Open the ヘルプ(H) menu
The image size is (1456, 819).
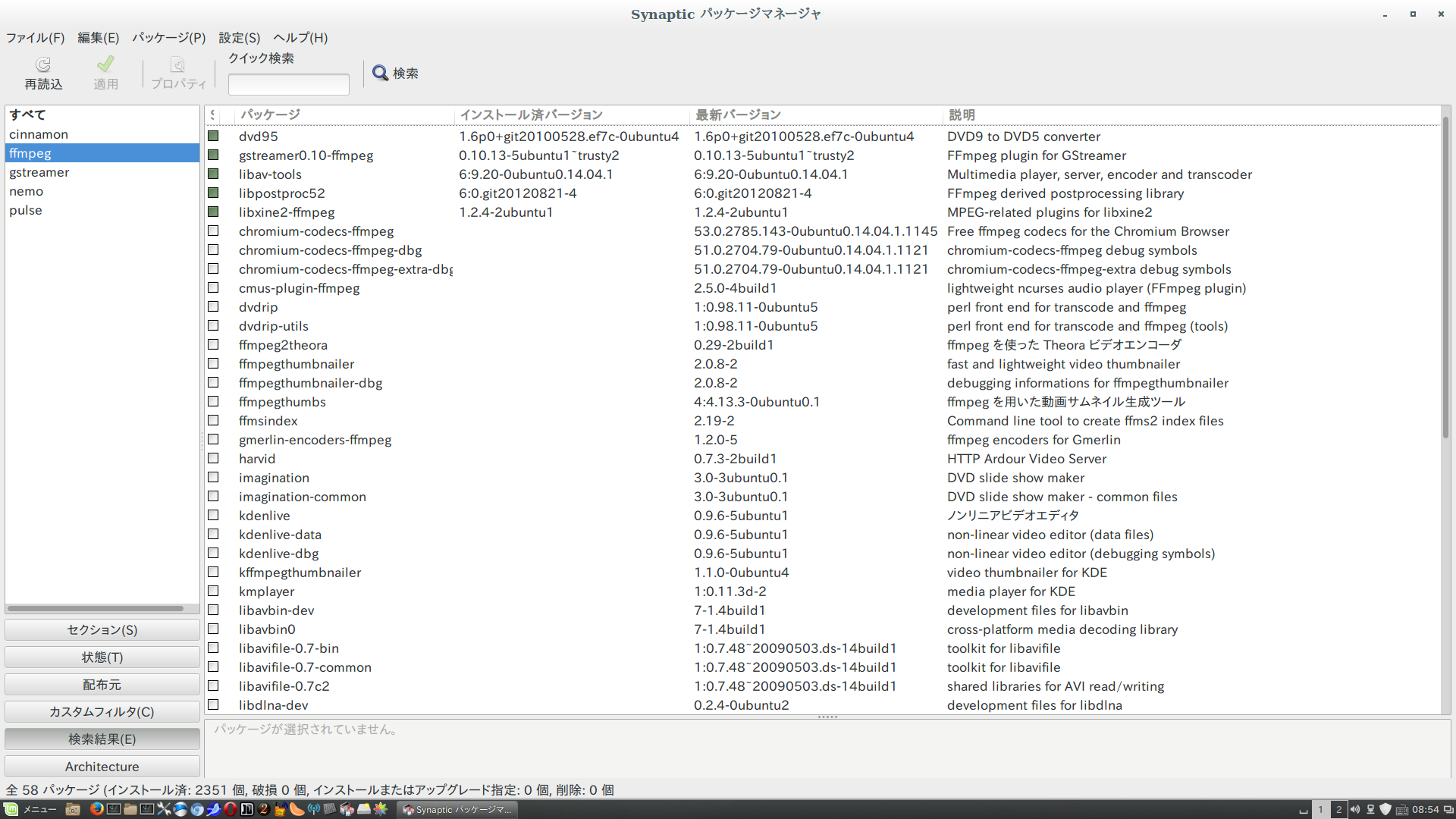point(301,38)
